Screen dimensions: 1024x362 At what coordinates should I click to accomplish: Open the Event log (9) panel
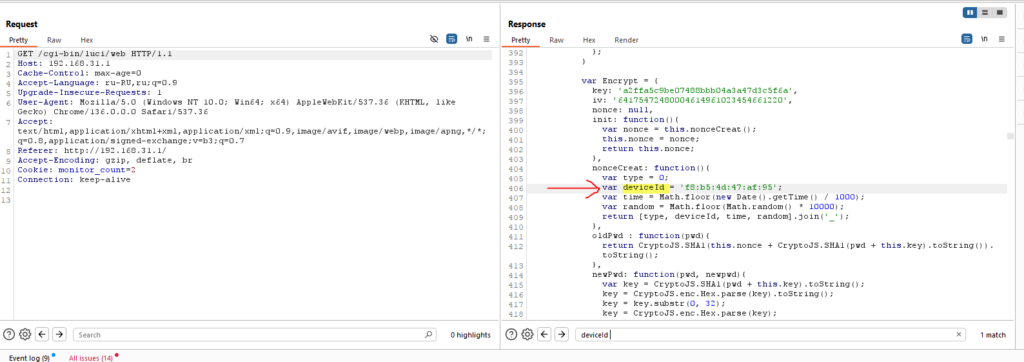[x=29, y=358]
